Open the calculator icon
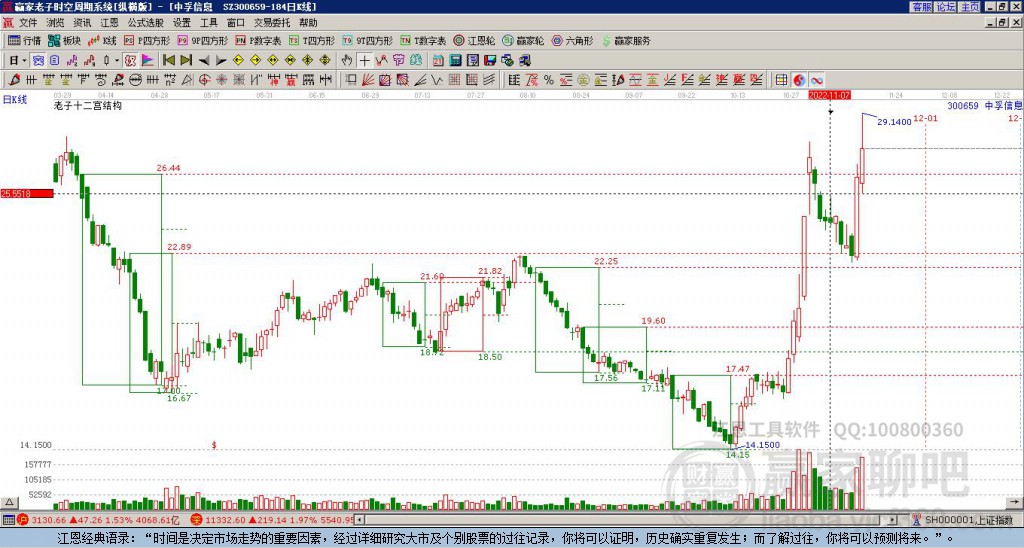The image size is (1024, 548). [x=455, y=61]
